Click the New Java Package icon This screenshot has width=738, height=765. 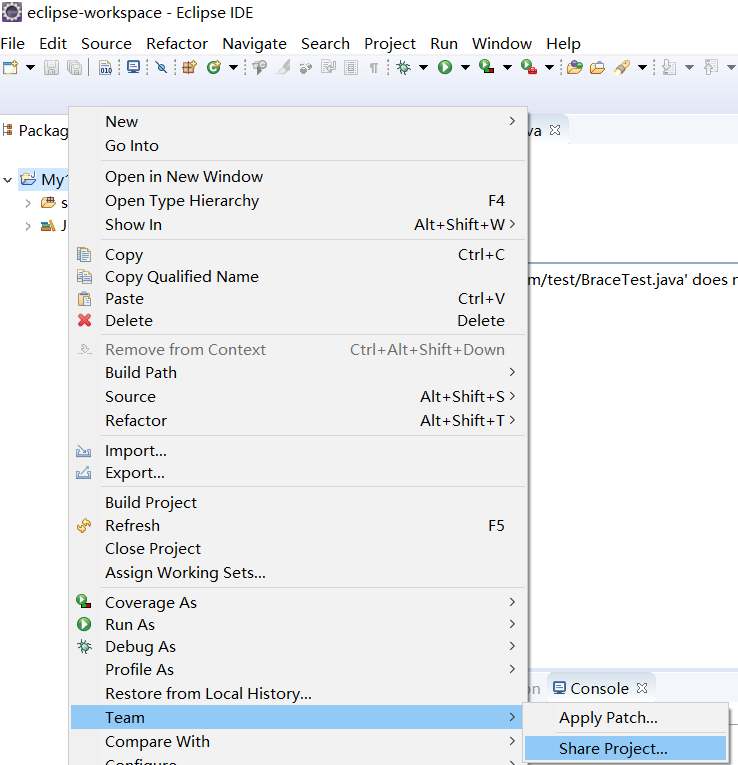(189, 67)
